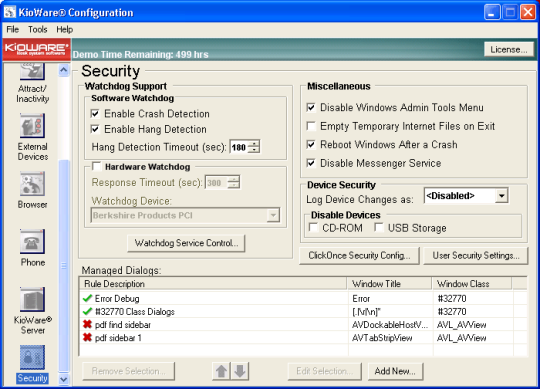
Task: Click the Edit Selection... button
Action: (x=324, y=371)
